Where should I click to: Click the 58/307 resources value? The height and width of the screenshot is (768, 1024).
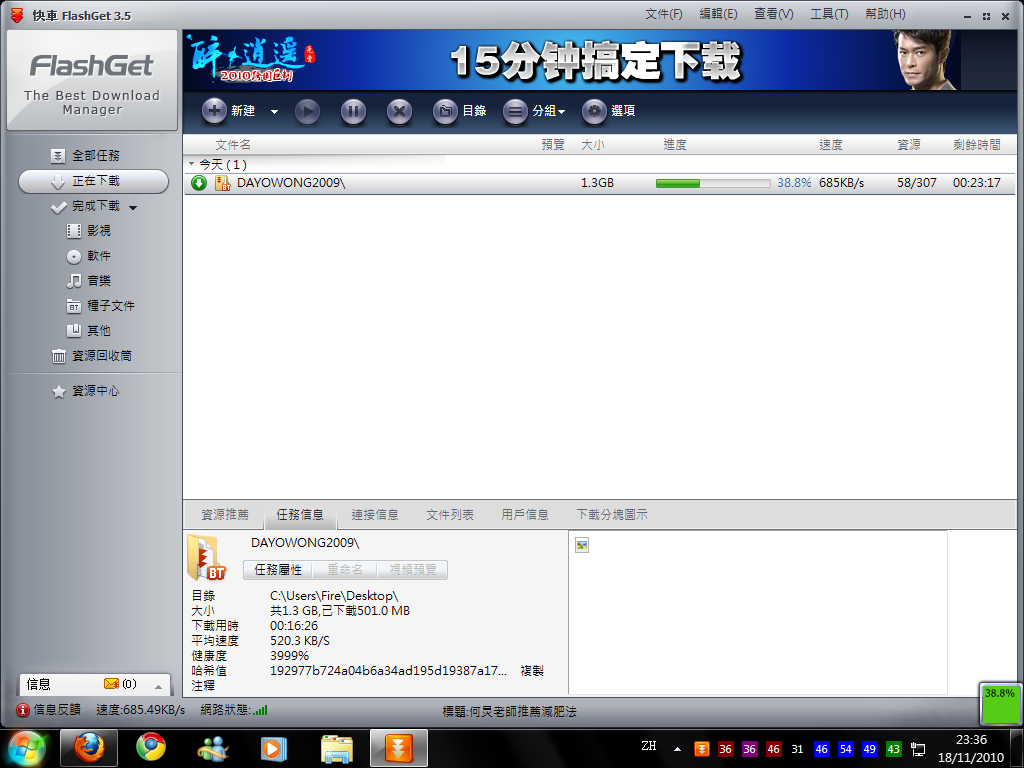coord(916,183)
